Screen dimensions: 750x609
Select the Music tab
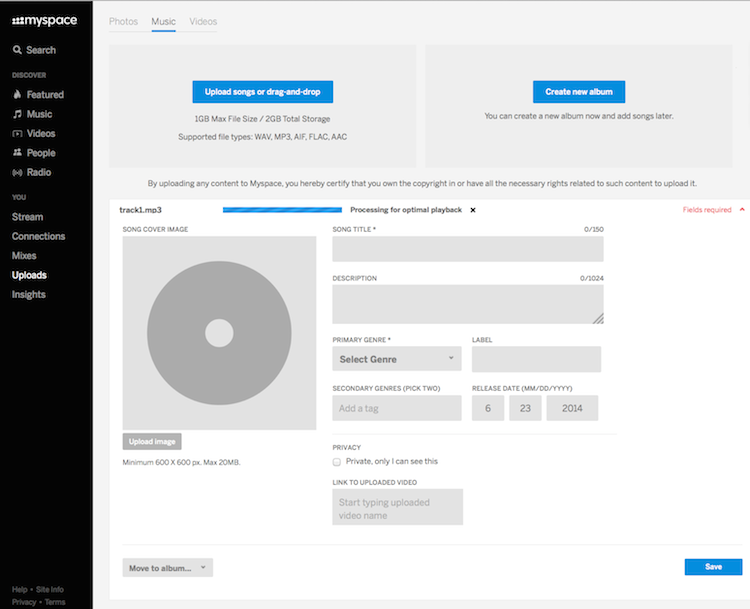(x=164, y=22)
